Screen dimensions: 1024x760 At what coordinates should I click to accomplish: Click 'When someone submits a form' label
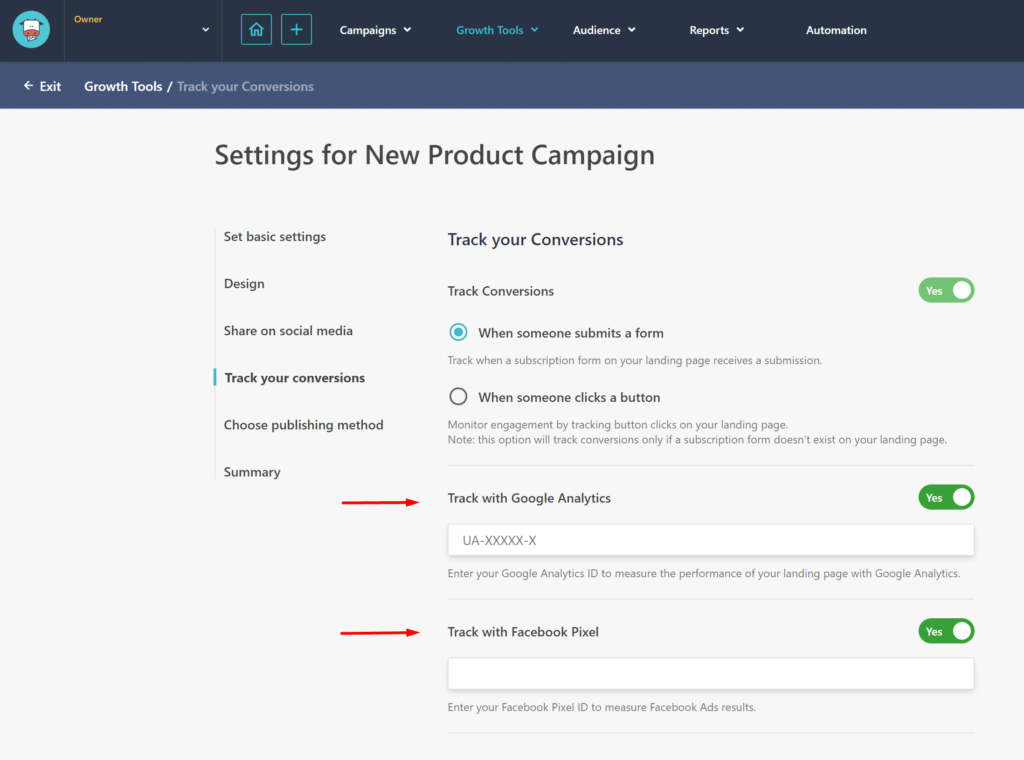click(571, 333)
